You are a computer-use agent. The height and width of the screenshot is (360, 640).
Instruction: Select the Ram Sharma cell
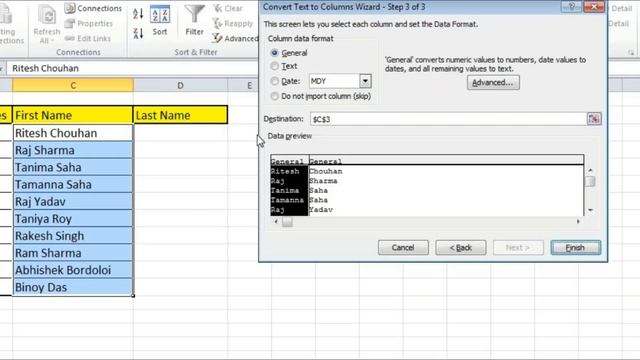73,253
